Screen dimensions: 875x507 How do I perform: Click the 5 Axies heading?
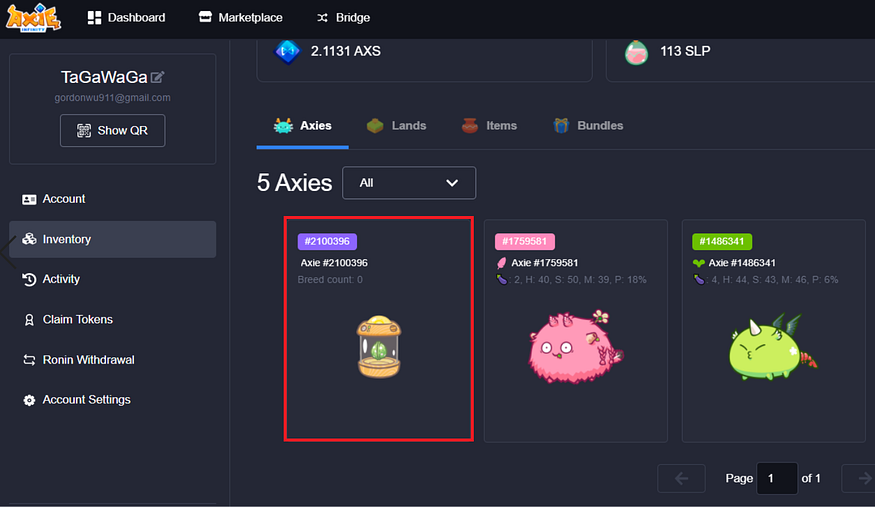pos(294,183)
